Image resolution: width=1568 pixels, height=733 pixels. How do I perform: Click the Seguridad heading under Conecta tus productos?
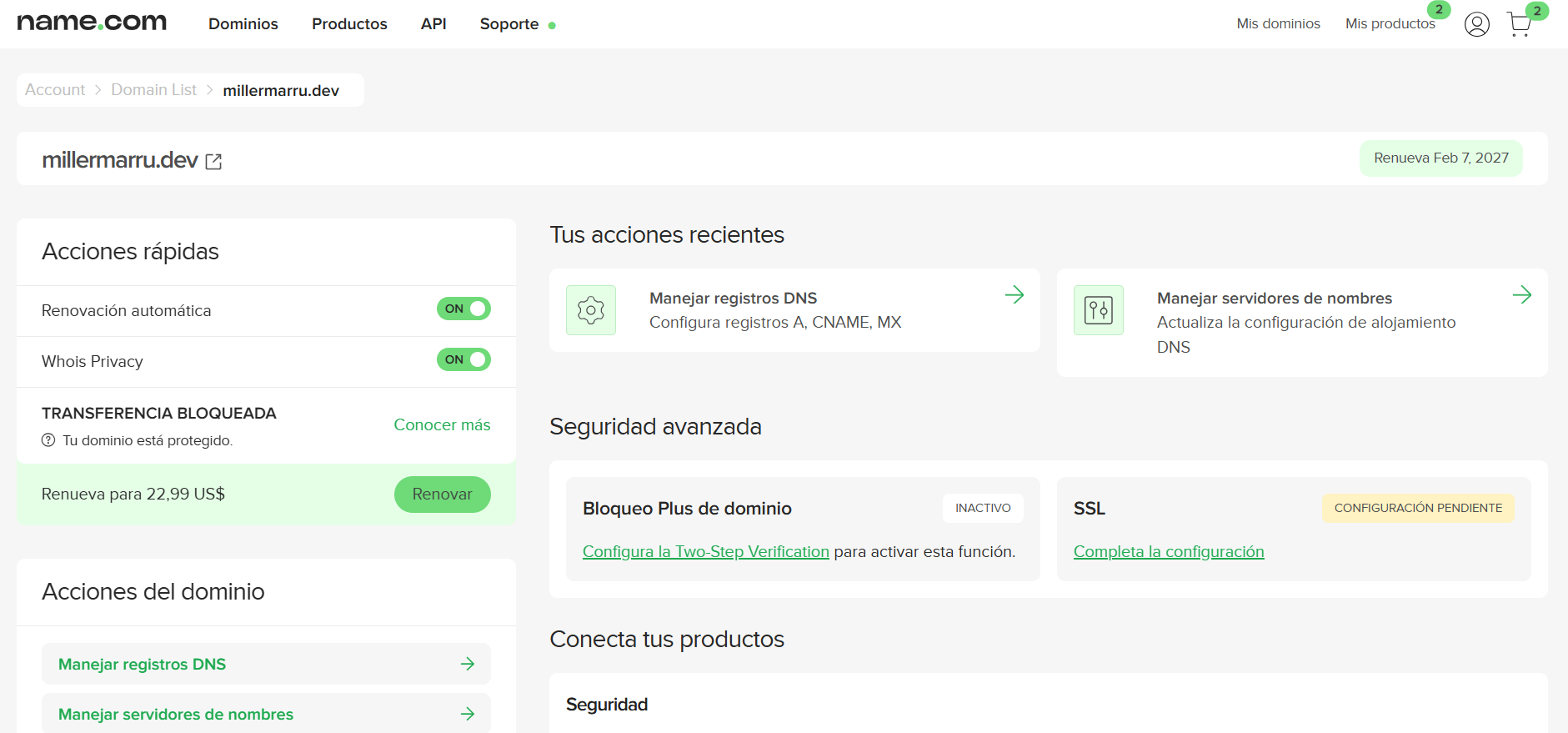point(607,705)
